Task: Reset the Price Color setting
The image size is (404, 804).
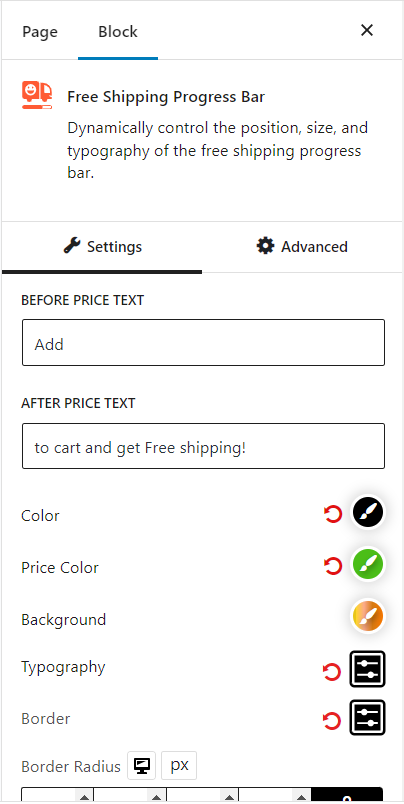Action: tap(333, 566)
